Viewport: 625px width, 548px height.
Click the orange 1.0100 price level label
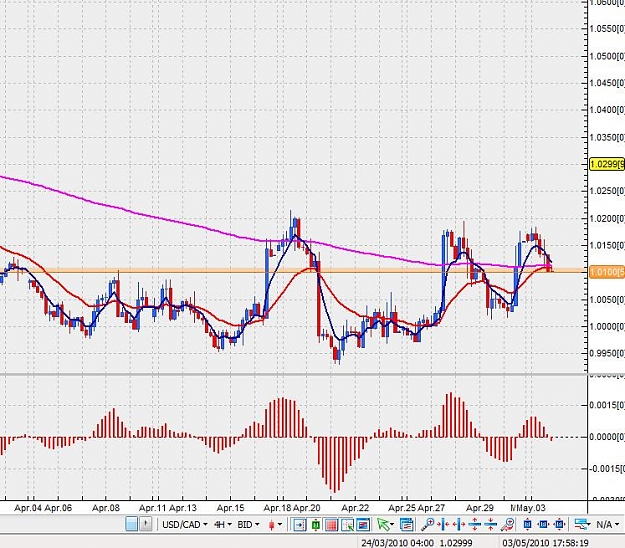607,272
